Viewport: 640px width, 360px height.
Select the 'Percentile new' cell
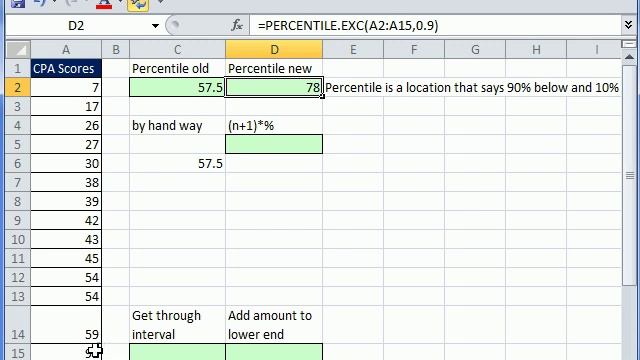[274, 68]
